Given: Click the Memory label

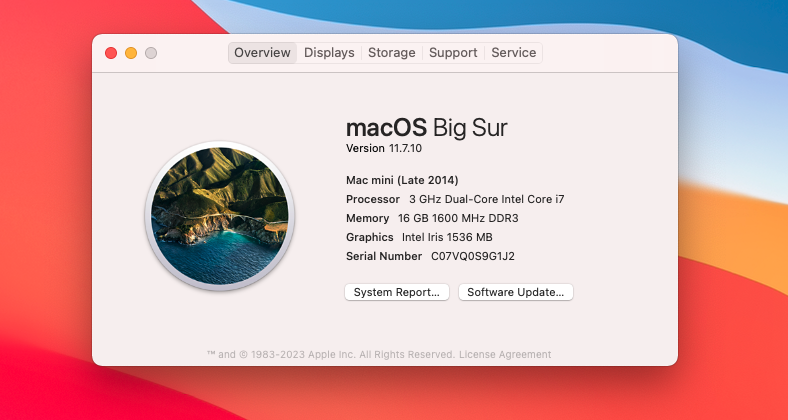Looking at the screenshot, I should (x=367, y=218).
